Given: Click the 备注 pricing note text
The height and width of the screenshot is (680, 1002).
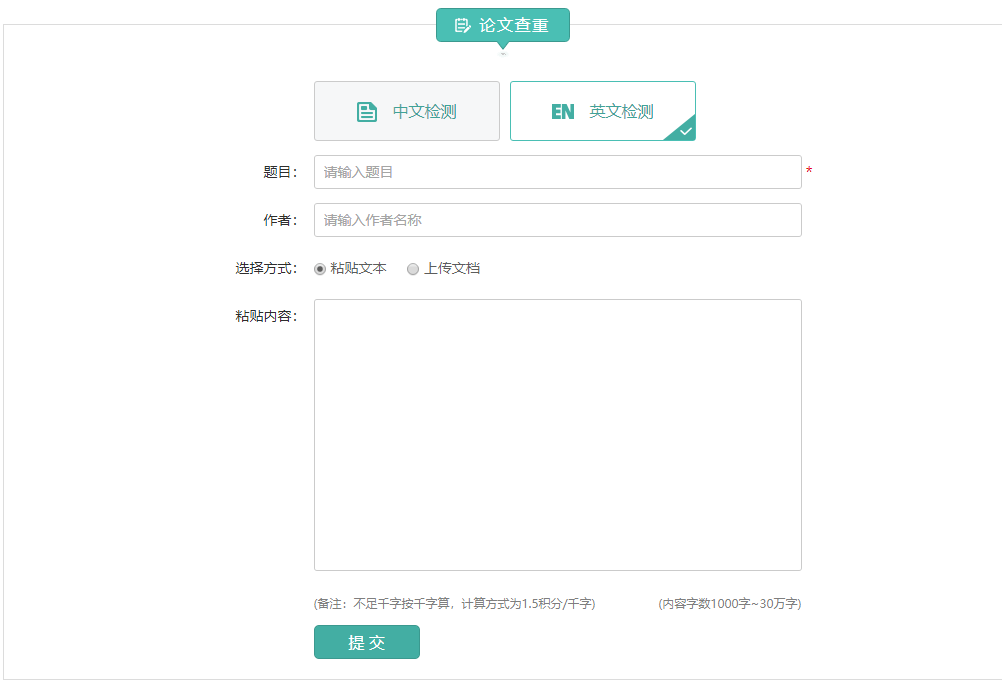Looking at the screenshot, I should point(455,604).
